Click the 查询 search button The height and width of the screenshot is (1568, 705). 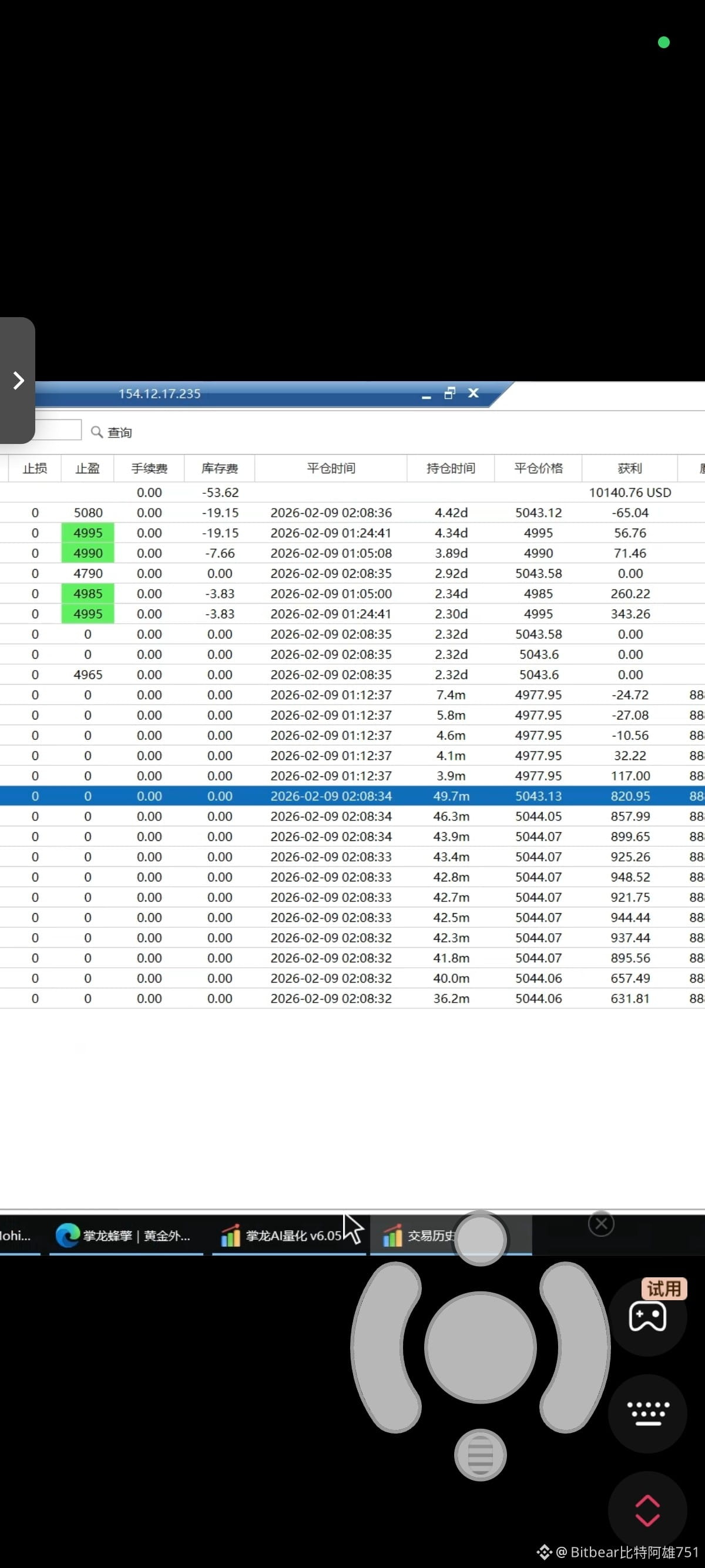coord(112,432)
